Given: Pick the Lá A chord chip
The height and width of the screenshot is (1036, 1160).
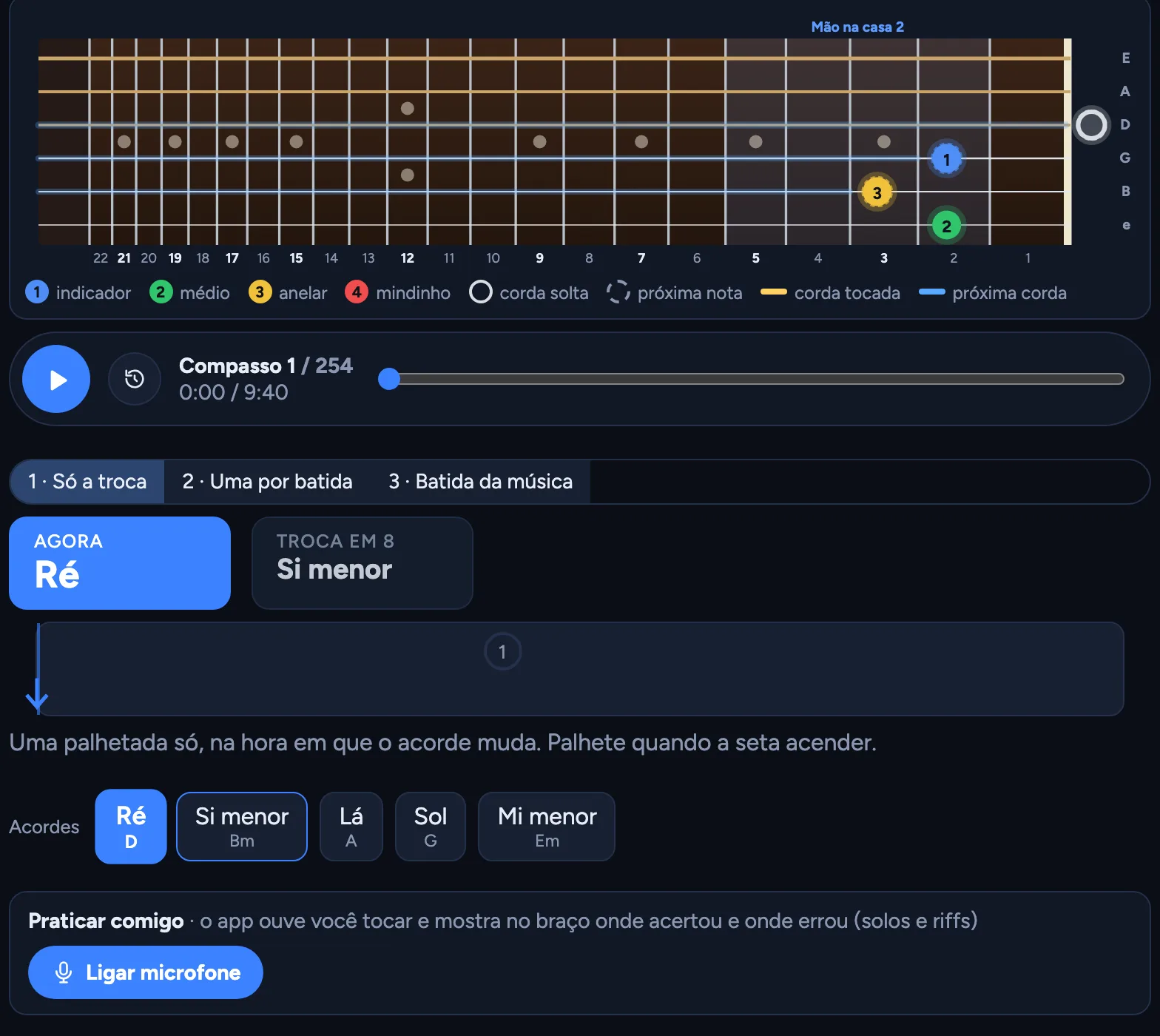Looking at the screenshot, I should [x=351, y=827].
